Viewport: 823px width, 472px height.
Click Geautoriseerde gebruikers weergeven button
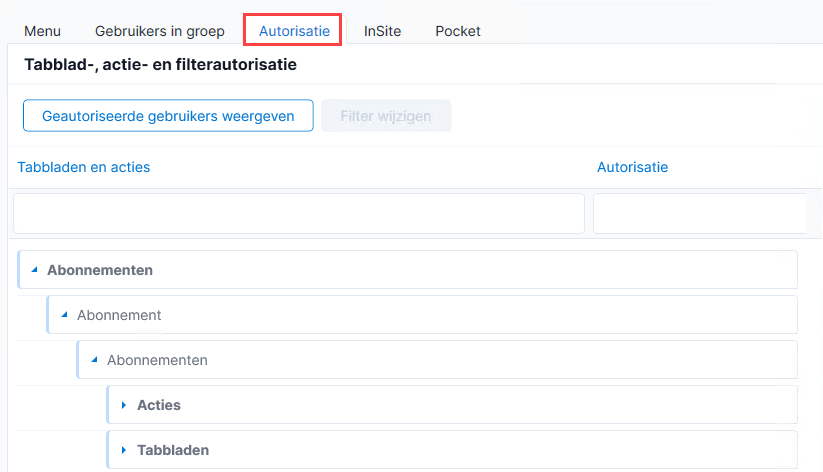coord(168,116)
